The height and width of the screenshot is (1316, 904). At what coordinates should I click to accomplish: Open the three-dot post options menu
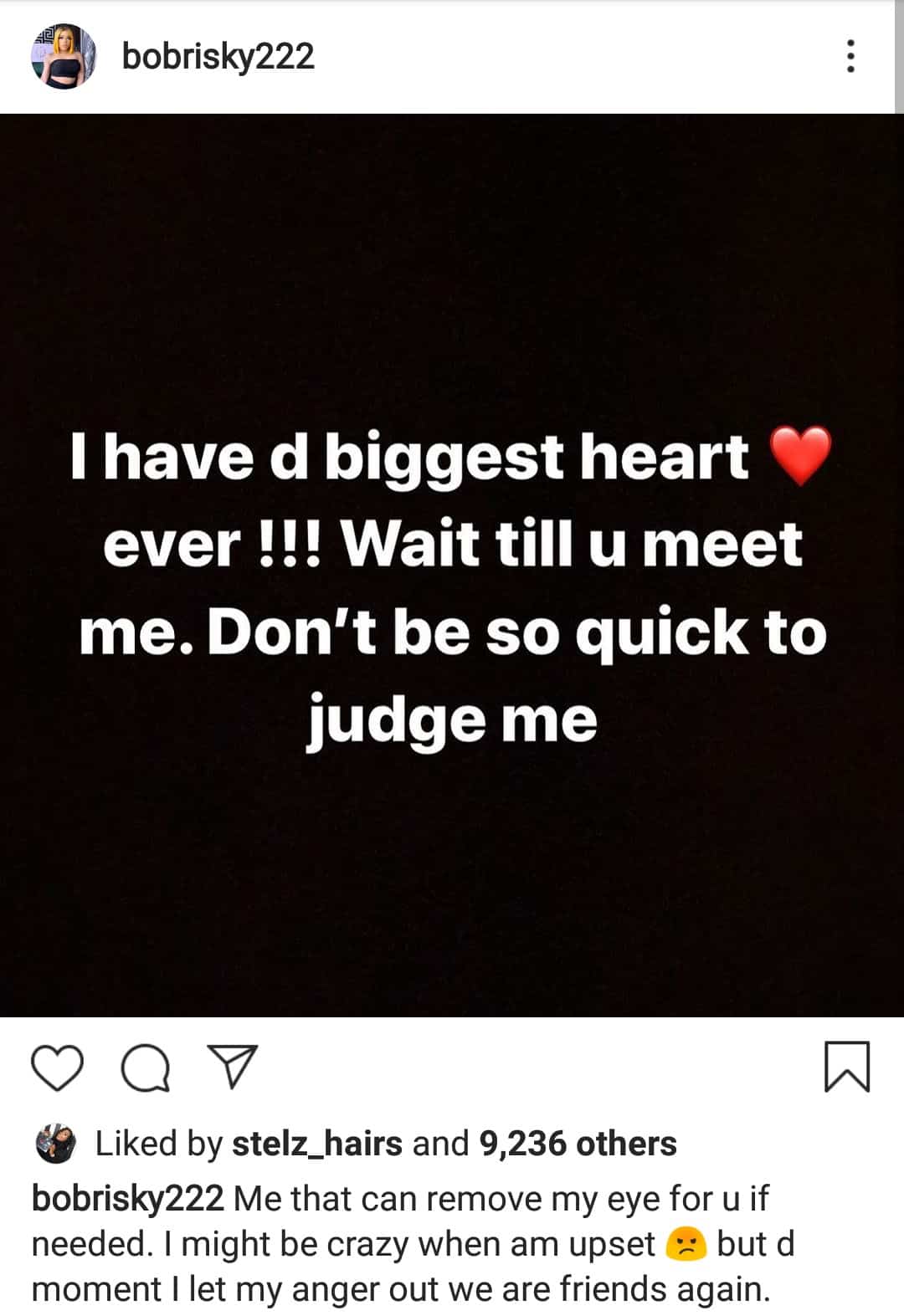pos(850,56)
